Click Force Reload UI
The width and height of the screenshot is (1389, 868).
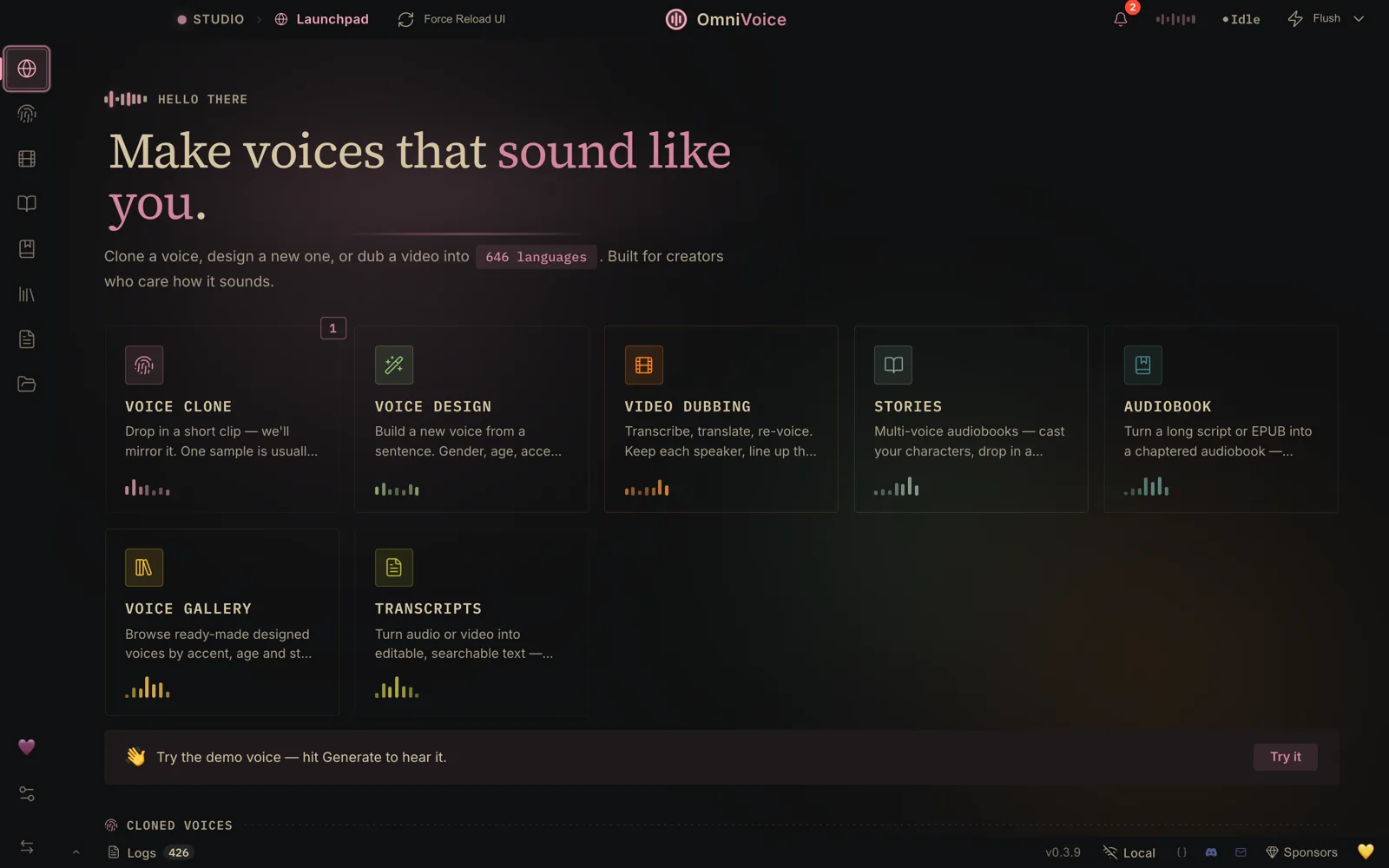[451, 19]
